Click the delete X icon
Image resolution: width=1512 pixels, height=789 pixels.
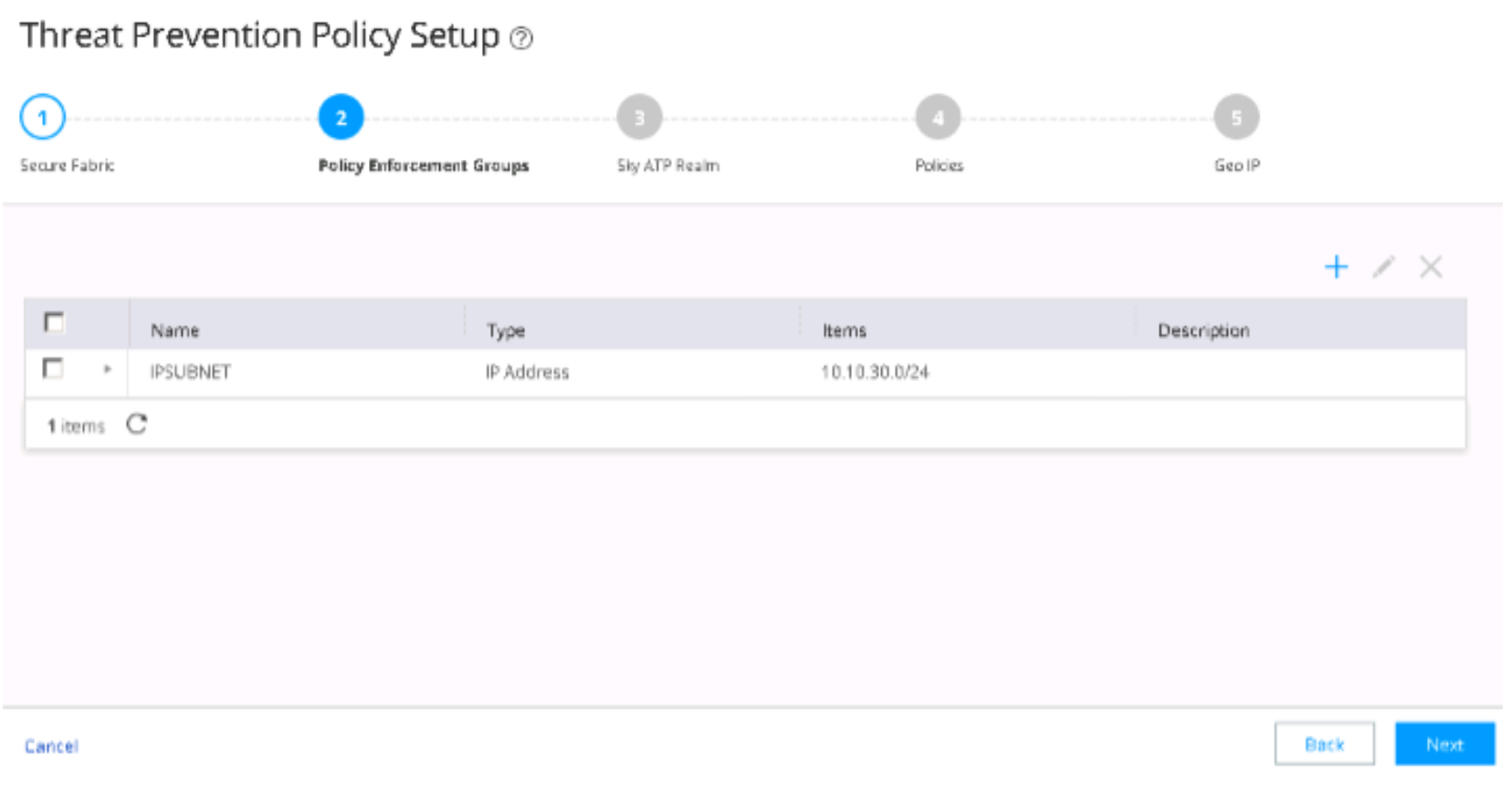point(1431,267)
